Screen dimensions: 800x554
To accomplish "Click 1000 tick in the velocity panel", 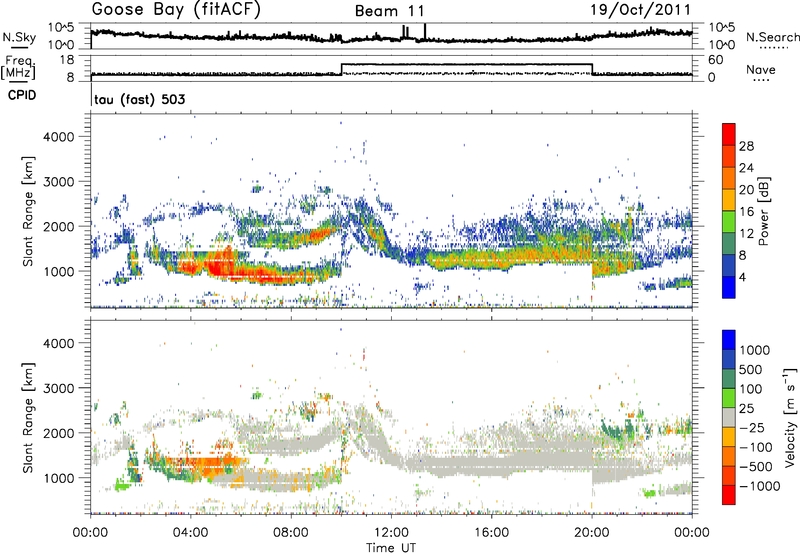I will coord(59,478).
